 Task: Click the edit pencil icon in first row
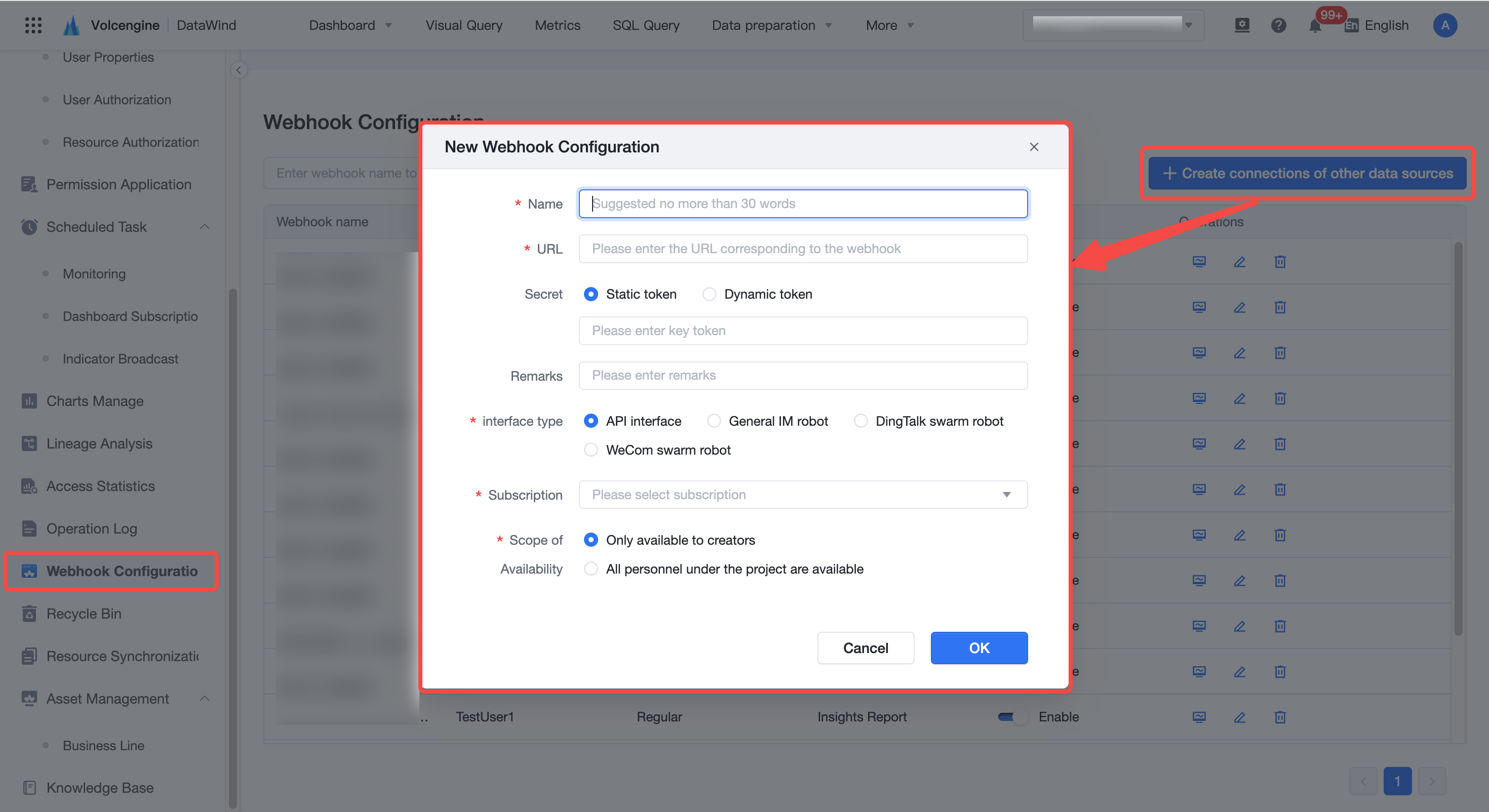click(1239, 262)
